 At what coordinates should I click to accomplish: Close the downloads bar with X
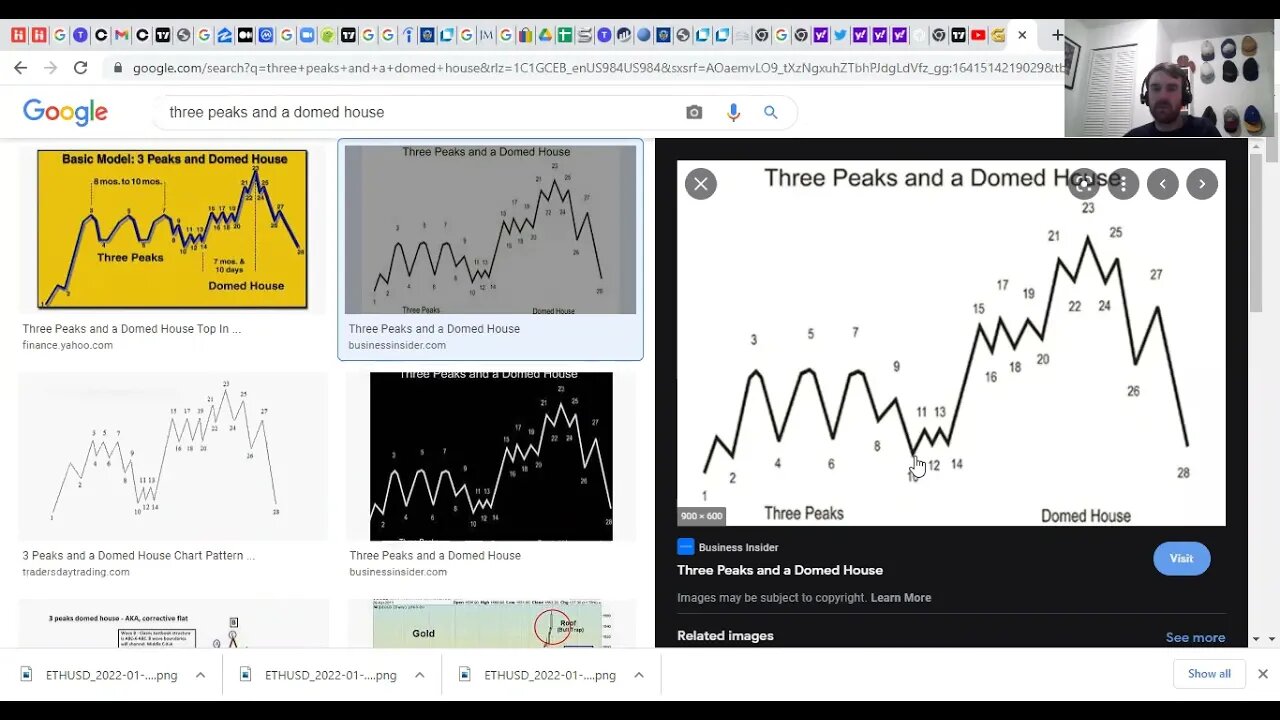(1262, 674)
